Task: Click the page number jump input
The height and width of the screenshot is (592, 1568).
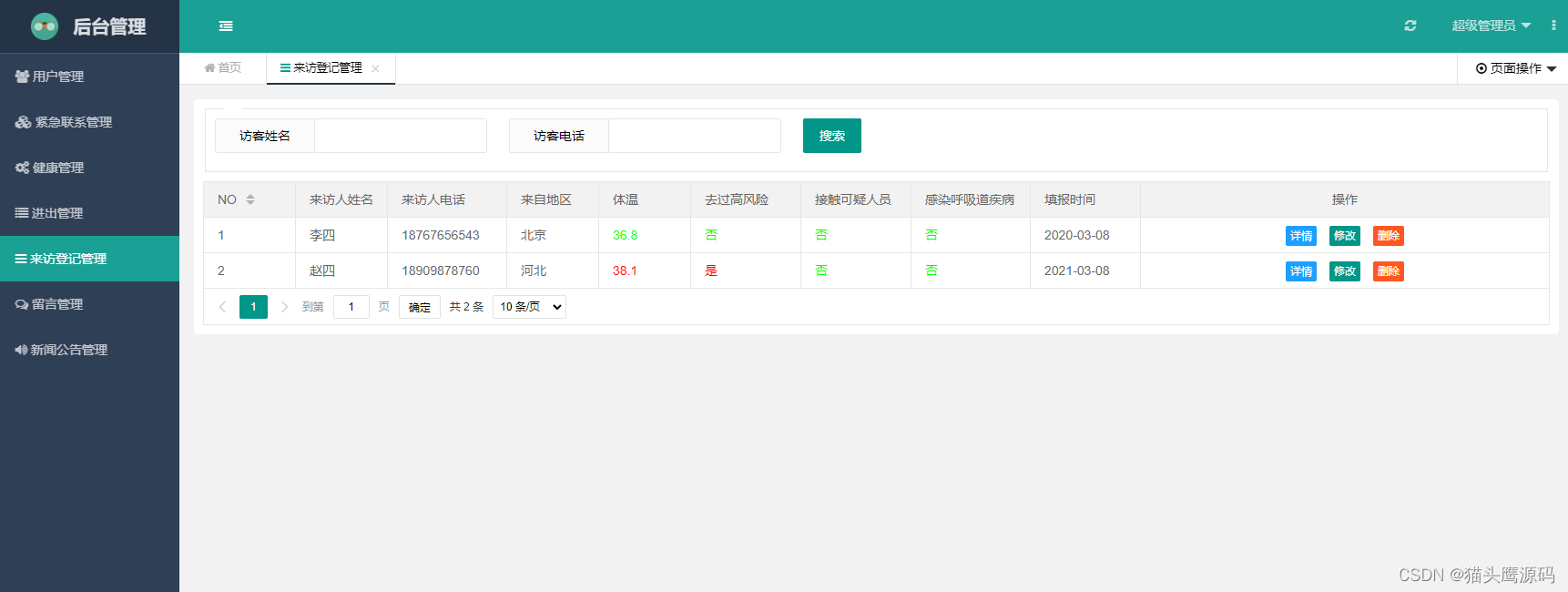Action: click(x=351, y=307)
